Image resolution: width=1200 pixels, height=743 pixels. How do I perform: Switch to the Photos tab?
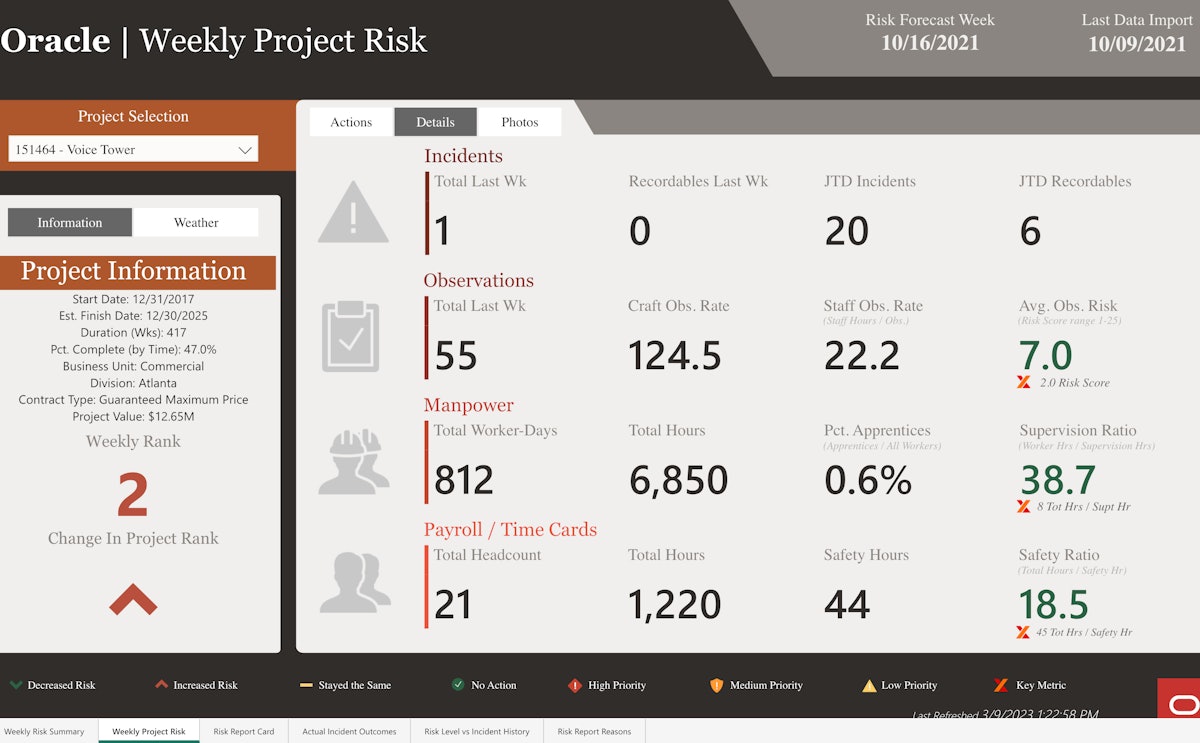pyautogui.click(x=520, y=121)
